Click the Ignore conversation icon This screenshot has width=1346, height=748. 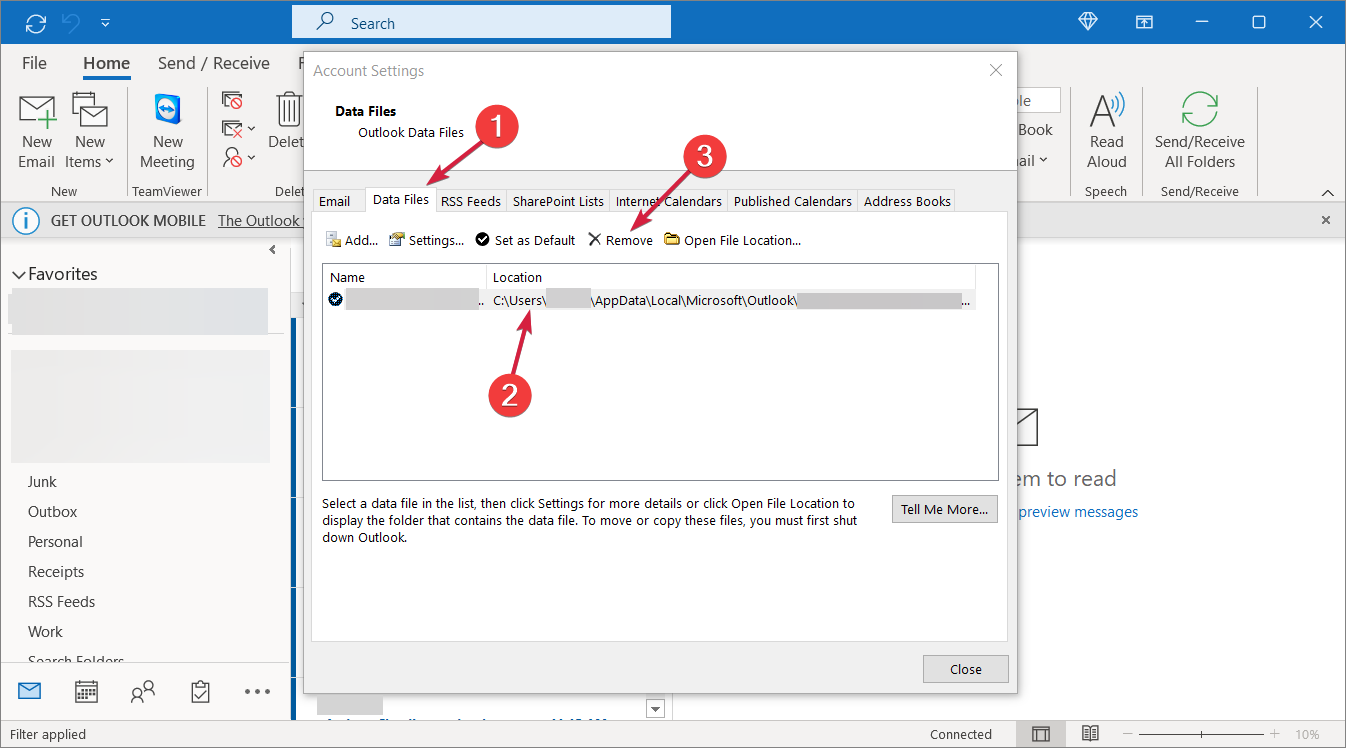pos(232,101)
